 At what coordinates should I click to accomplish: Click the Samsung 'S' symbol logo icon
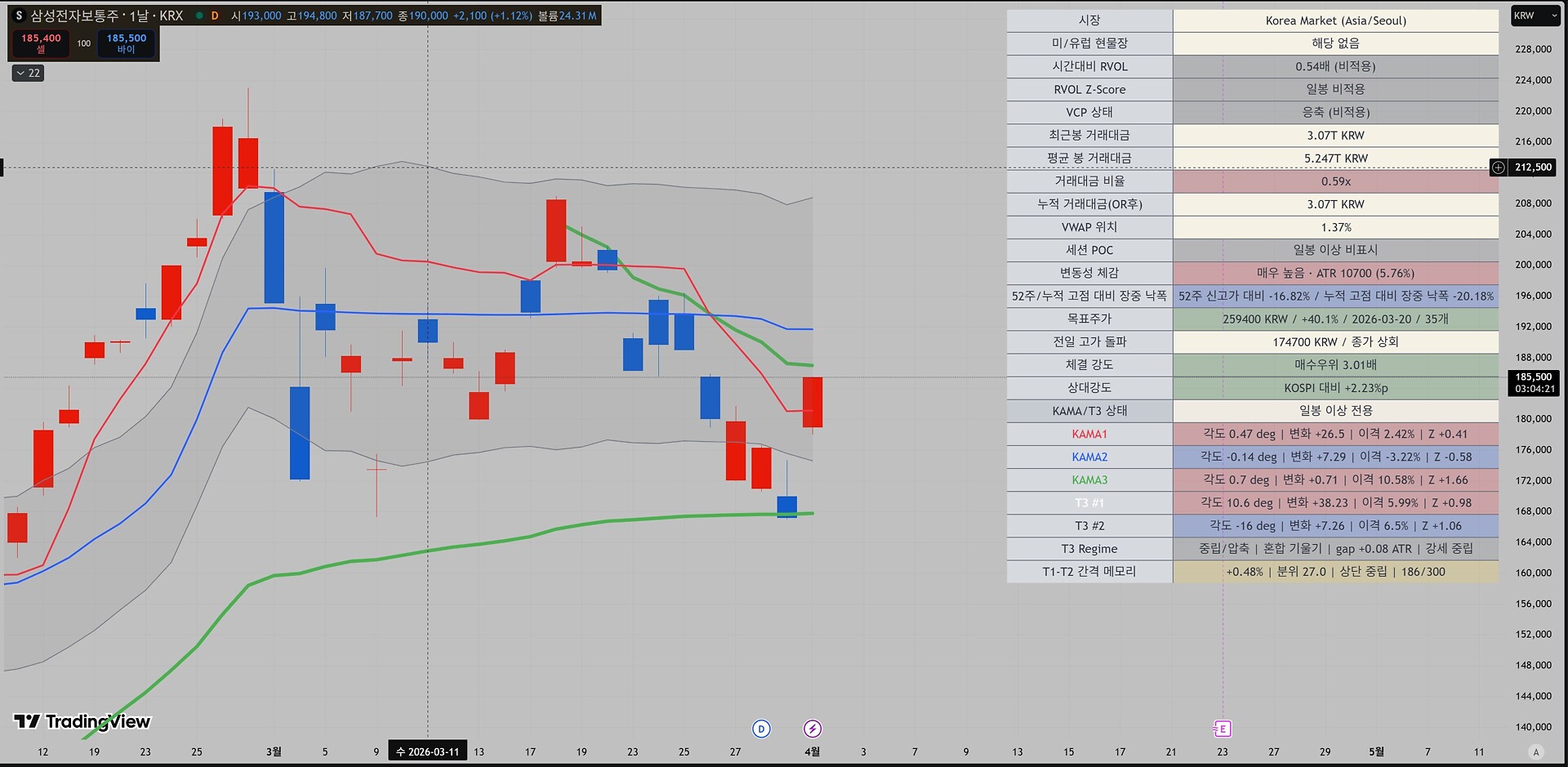click(19, 16)
